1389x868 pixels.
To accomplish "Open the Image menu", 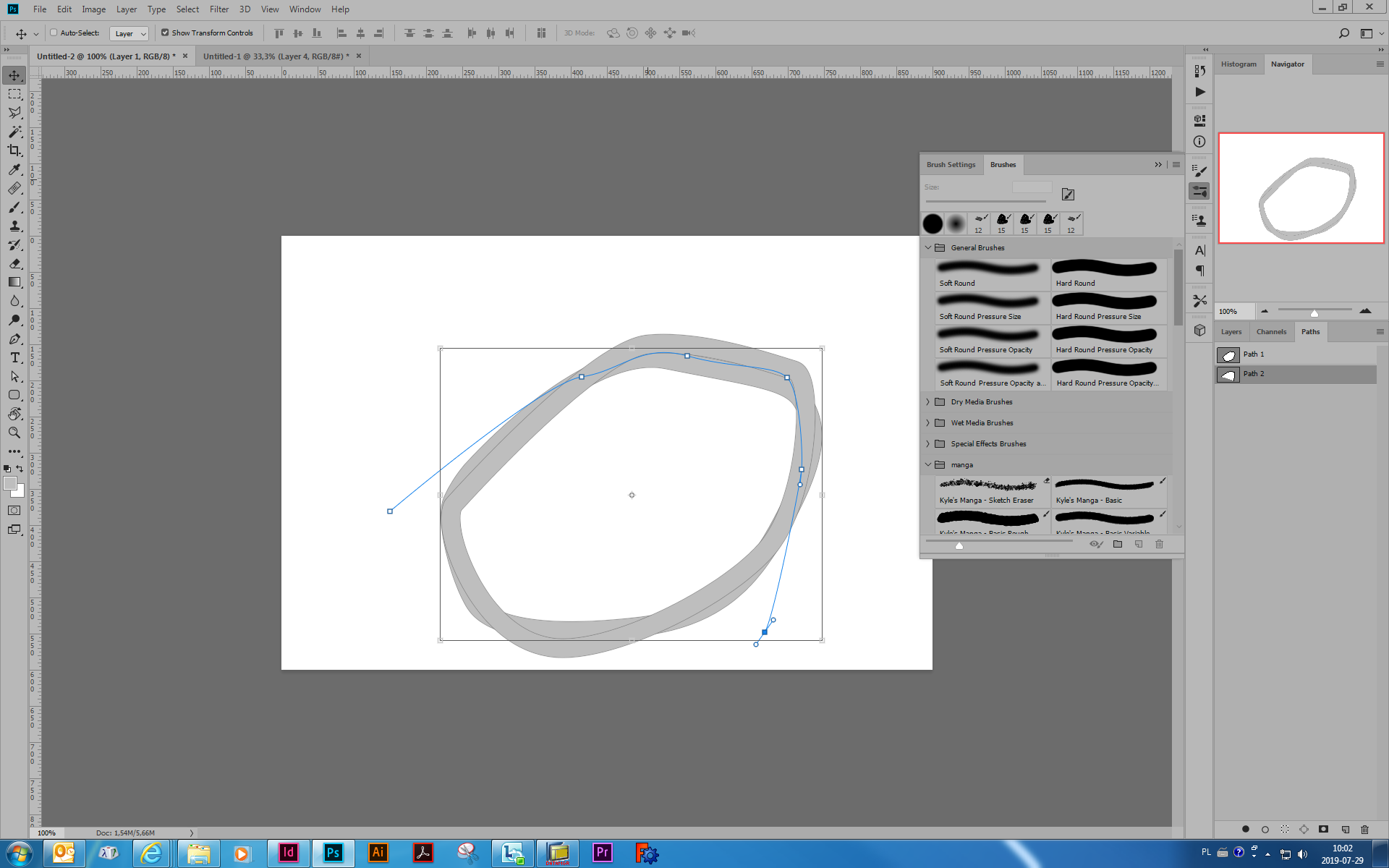I will 93,9.
